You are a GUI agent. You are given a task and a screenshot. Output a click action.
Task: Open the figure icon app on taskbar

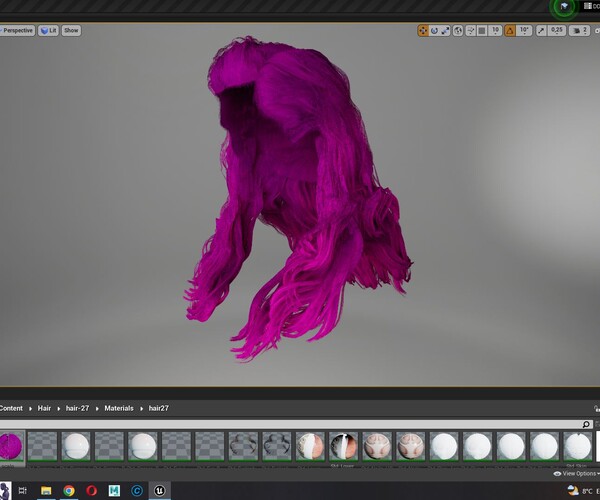coord(5,490)
